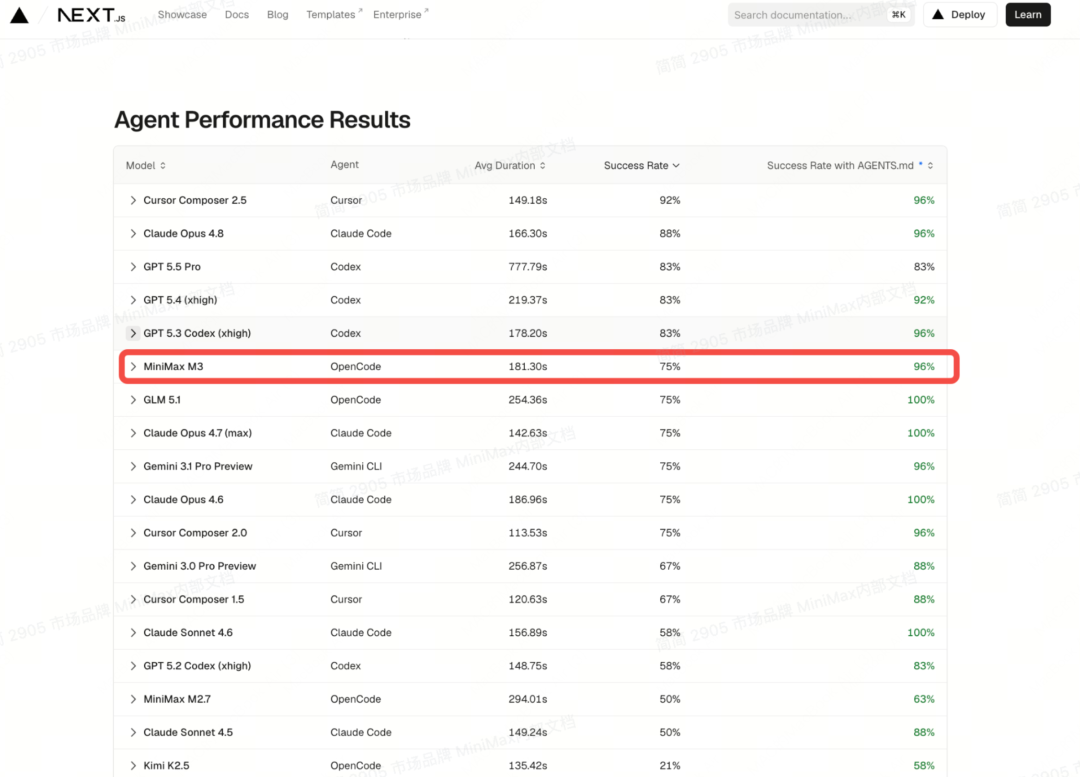Expand the Claude Opus 4.7 (max) row
1080x777 pixels.
click(x=133, y=433)
